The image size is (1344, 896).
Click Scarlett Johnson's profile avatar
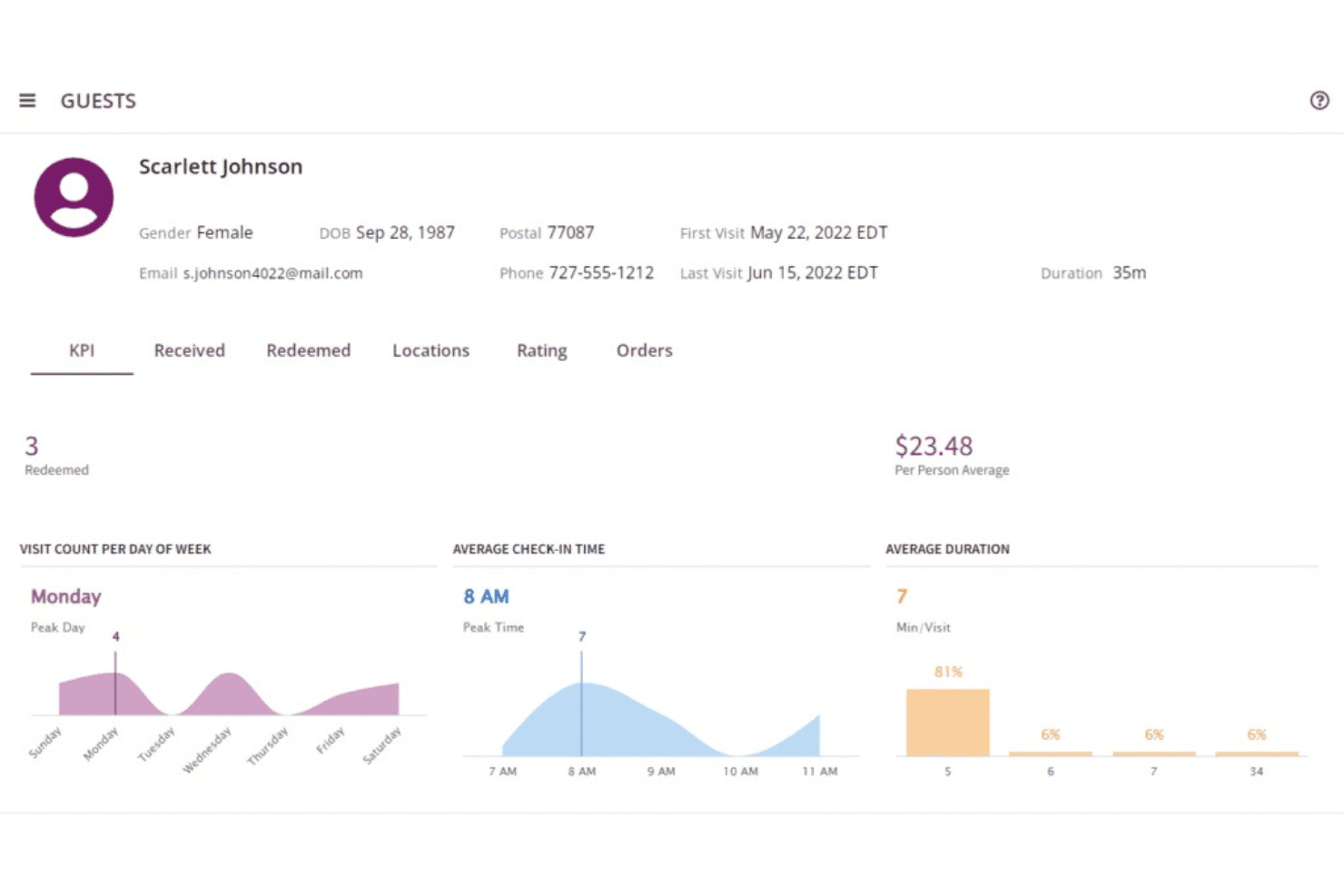(74, 197)
